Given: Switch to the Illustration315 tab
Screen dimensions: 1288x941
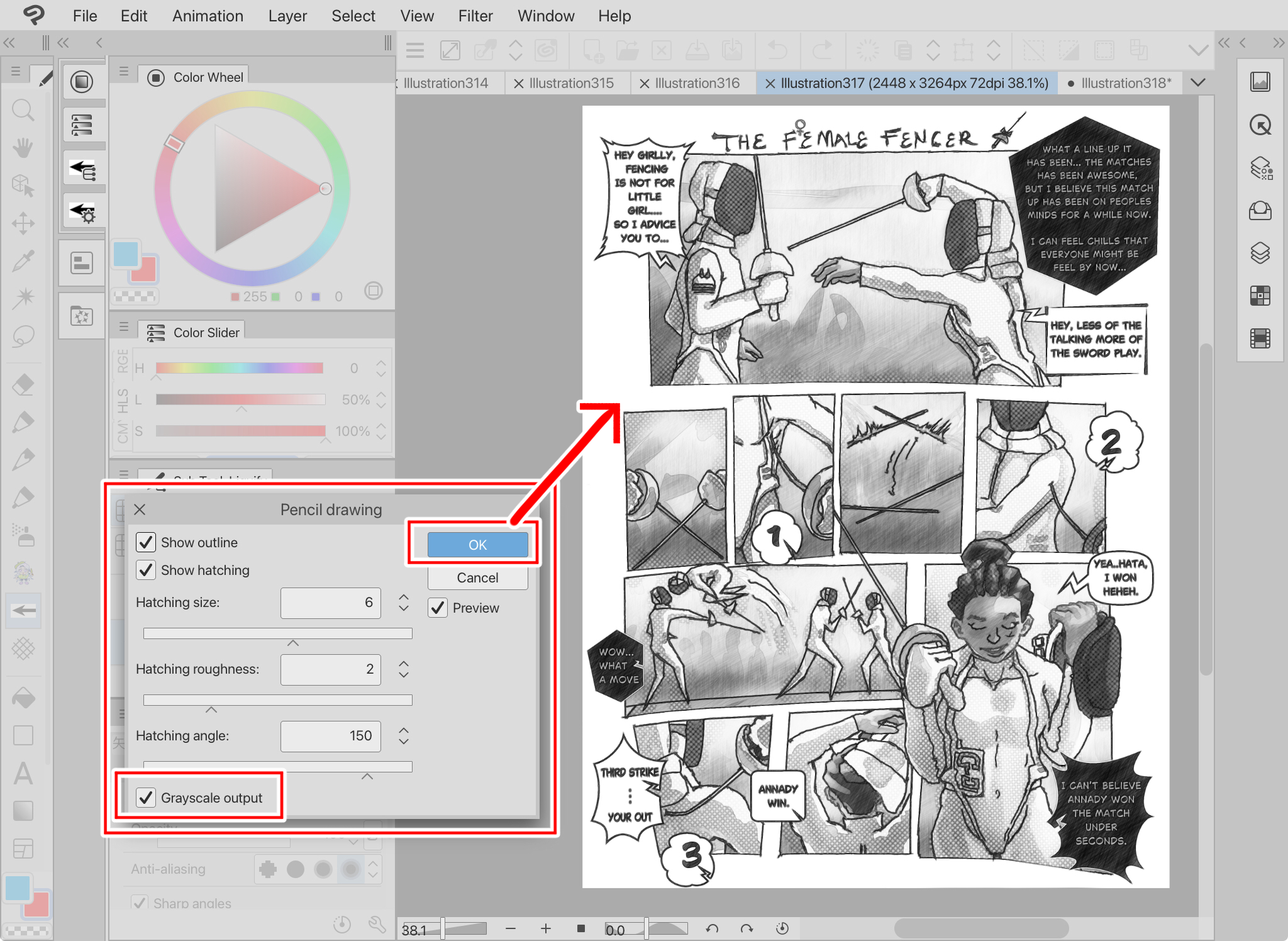Looking at the screenshot, I should 570,83.
